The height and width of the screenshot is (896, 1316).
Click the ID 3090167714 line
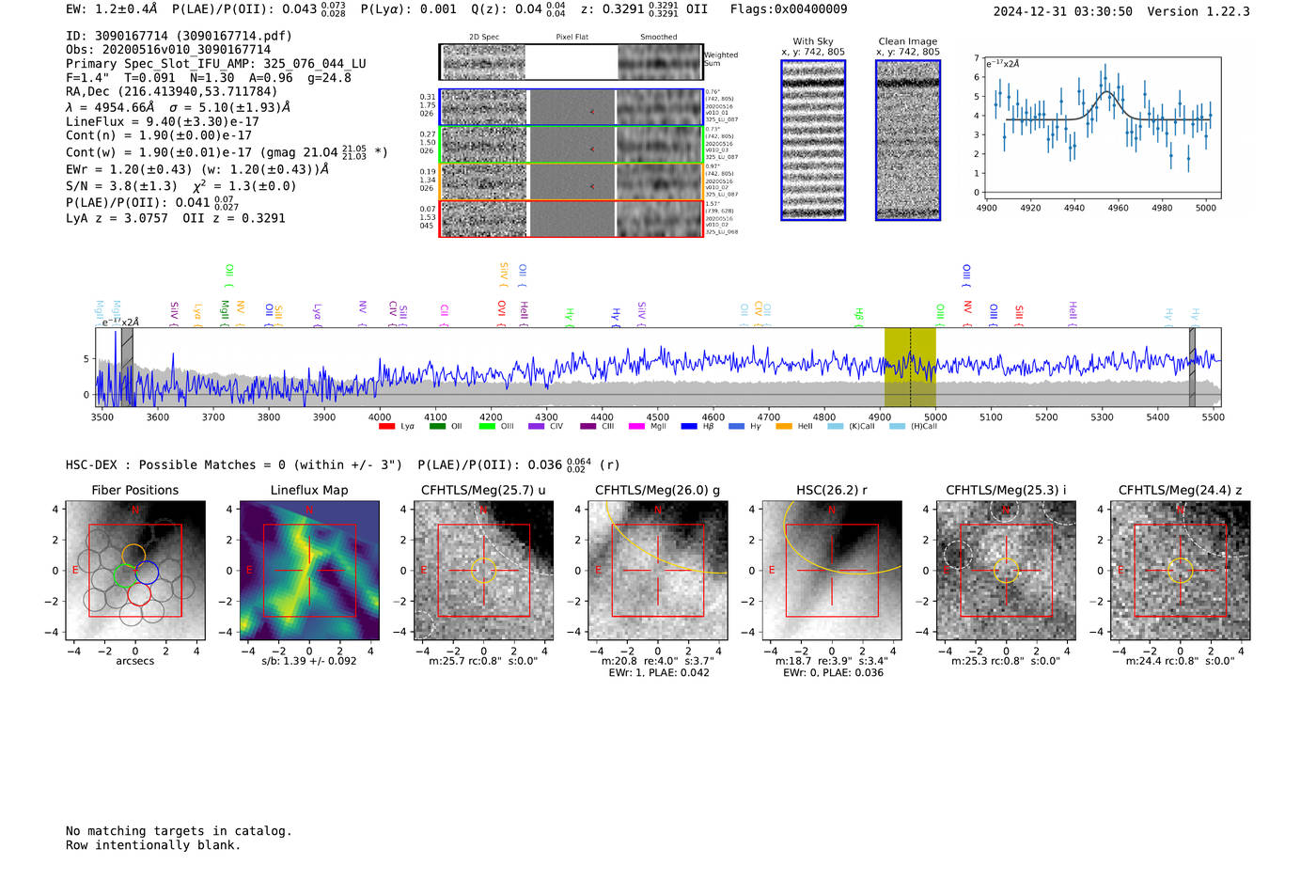click(x=179, y=36)
